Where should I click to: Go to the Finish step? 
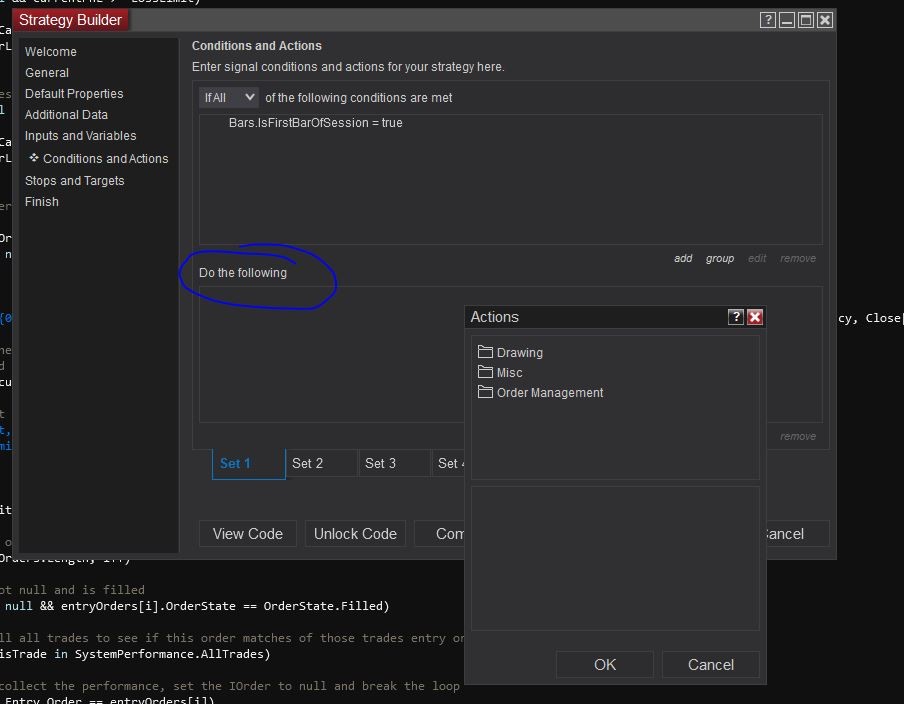42,202
